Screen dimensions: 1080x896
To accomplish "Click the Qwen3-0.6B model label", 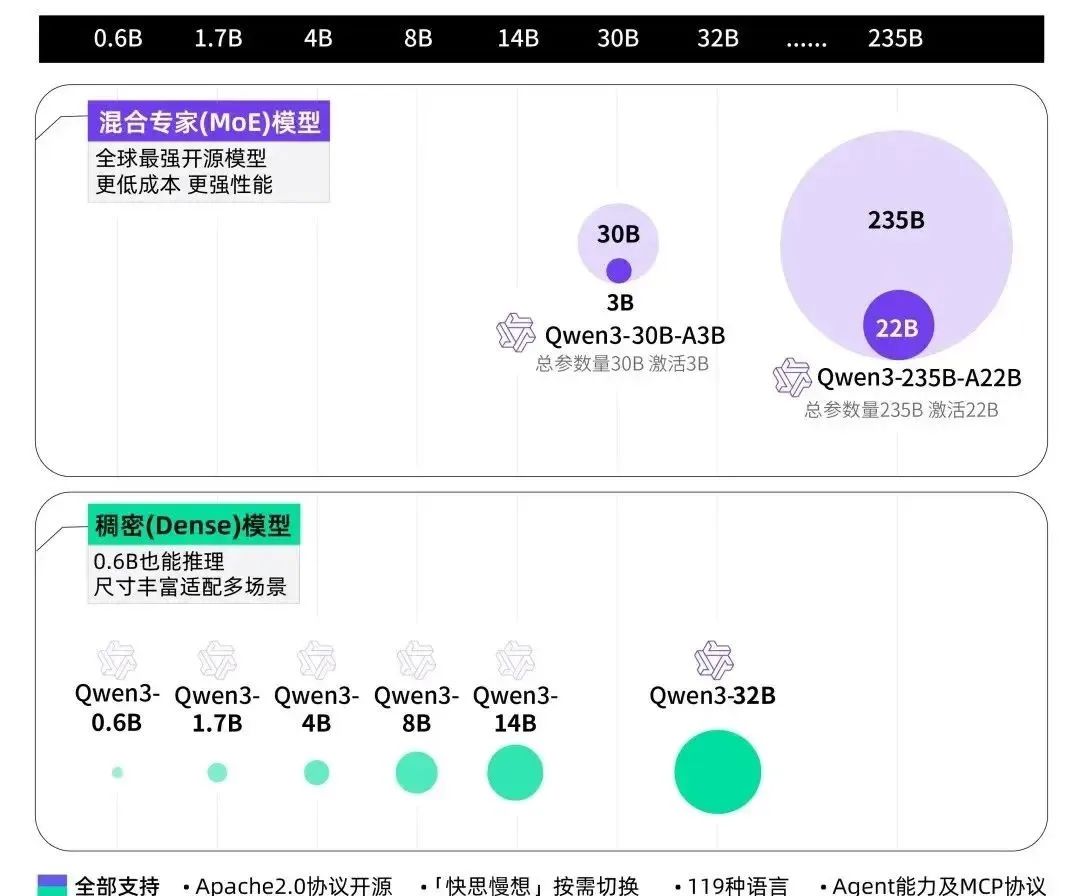I will [117, 708].
